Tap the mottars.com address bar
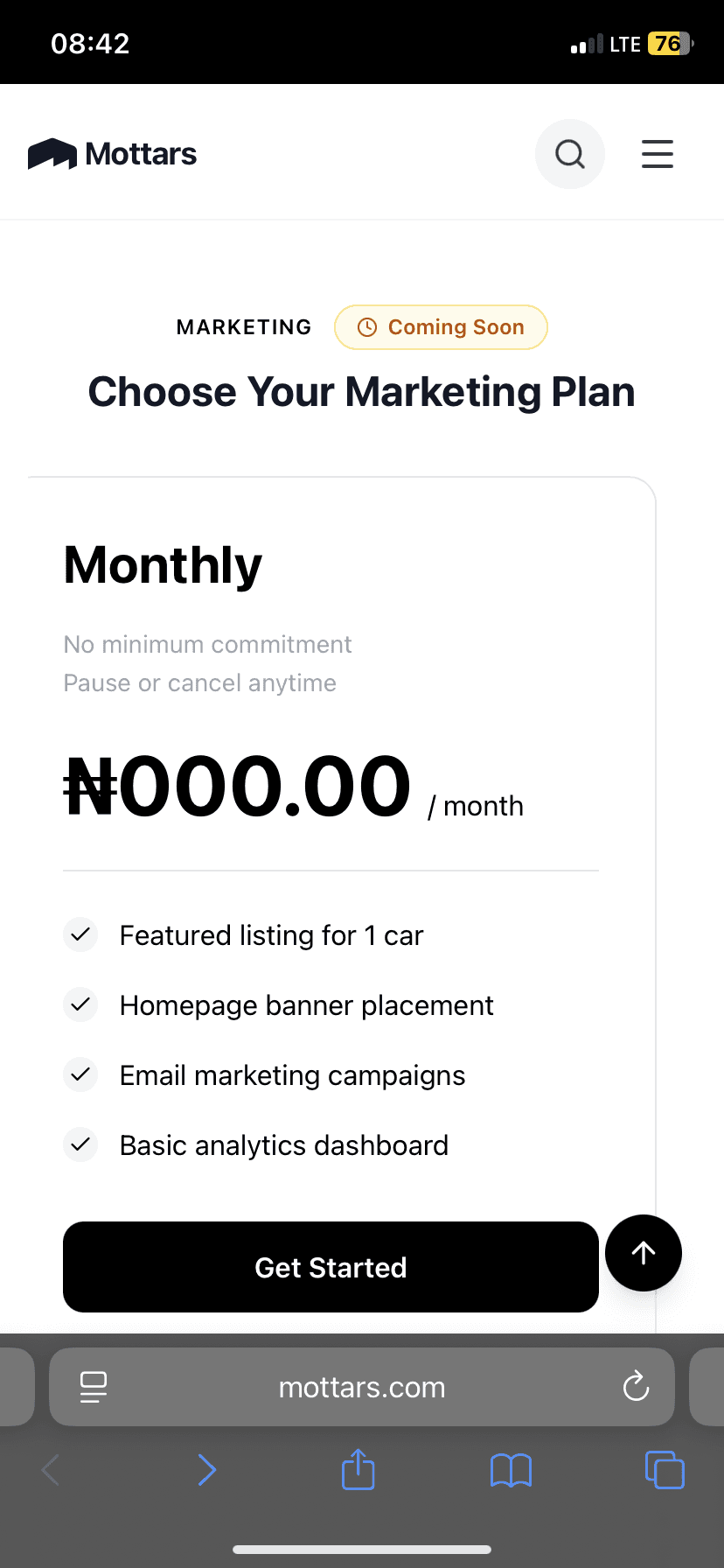724x1568 pixels. pos(362,1387)
